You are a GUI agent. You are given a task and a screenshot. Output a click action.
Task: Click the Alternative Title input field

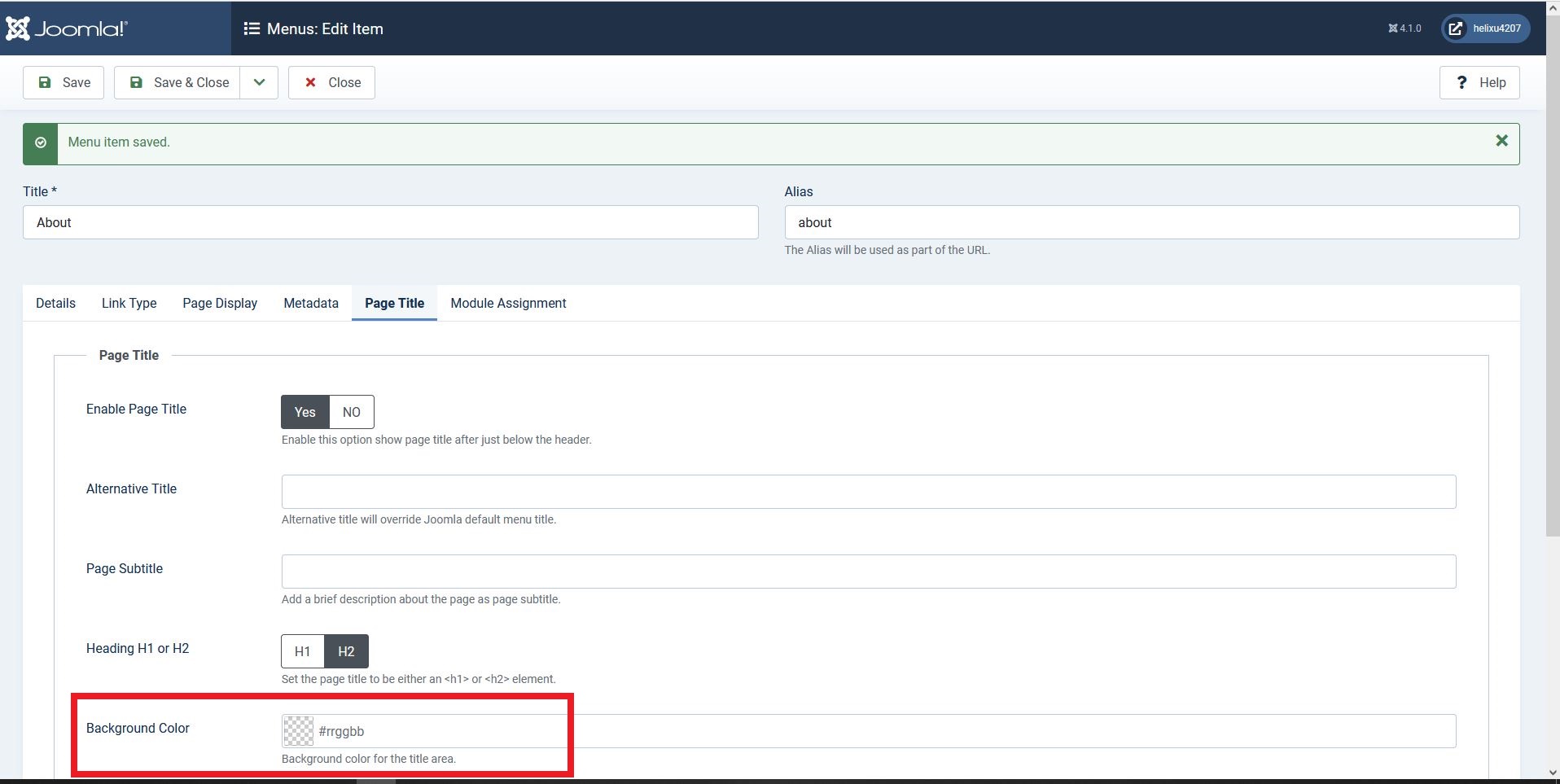tap(868, 492)
